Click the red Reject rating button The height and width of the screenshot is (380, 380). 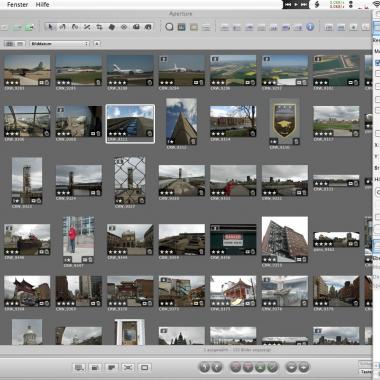(x=235, y=367)
